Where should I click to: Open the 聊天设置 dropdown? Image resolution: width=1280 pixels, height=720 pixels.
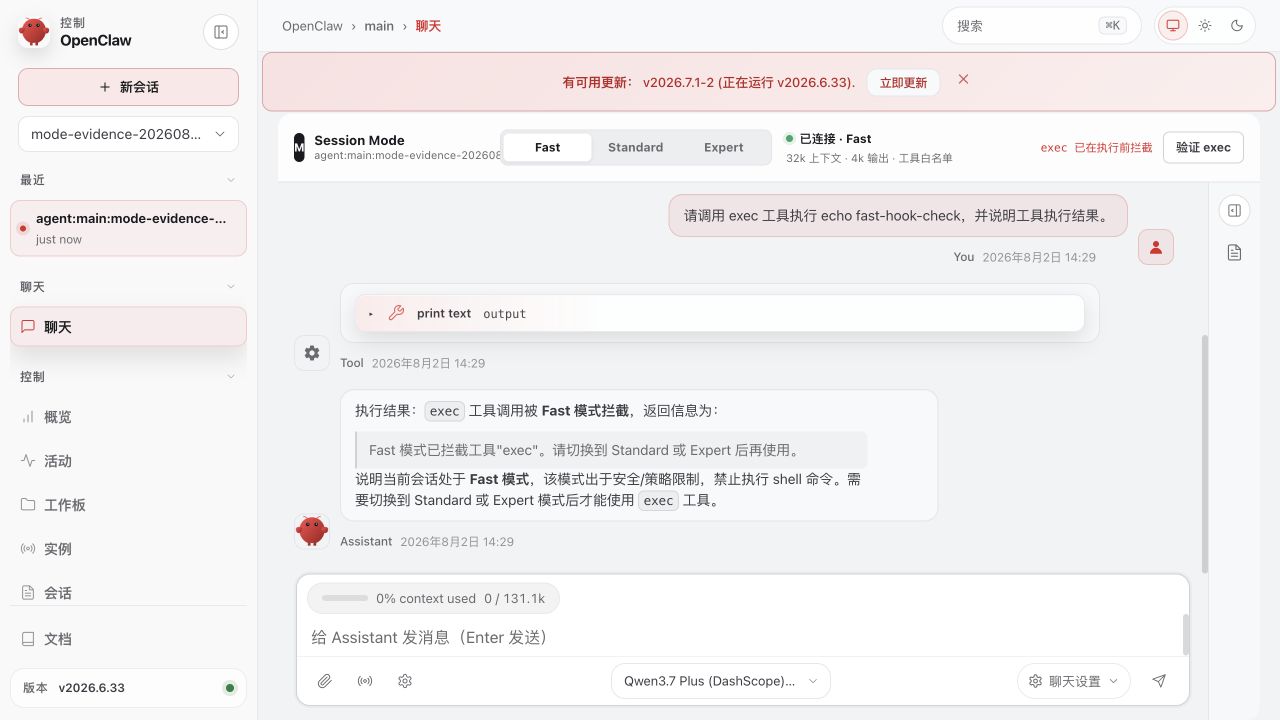tap(1074, 681)
